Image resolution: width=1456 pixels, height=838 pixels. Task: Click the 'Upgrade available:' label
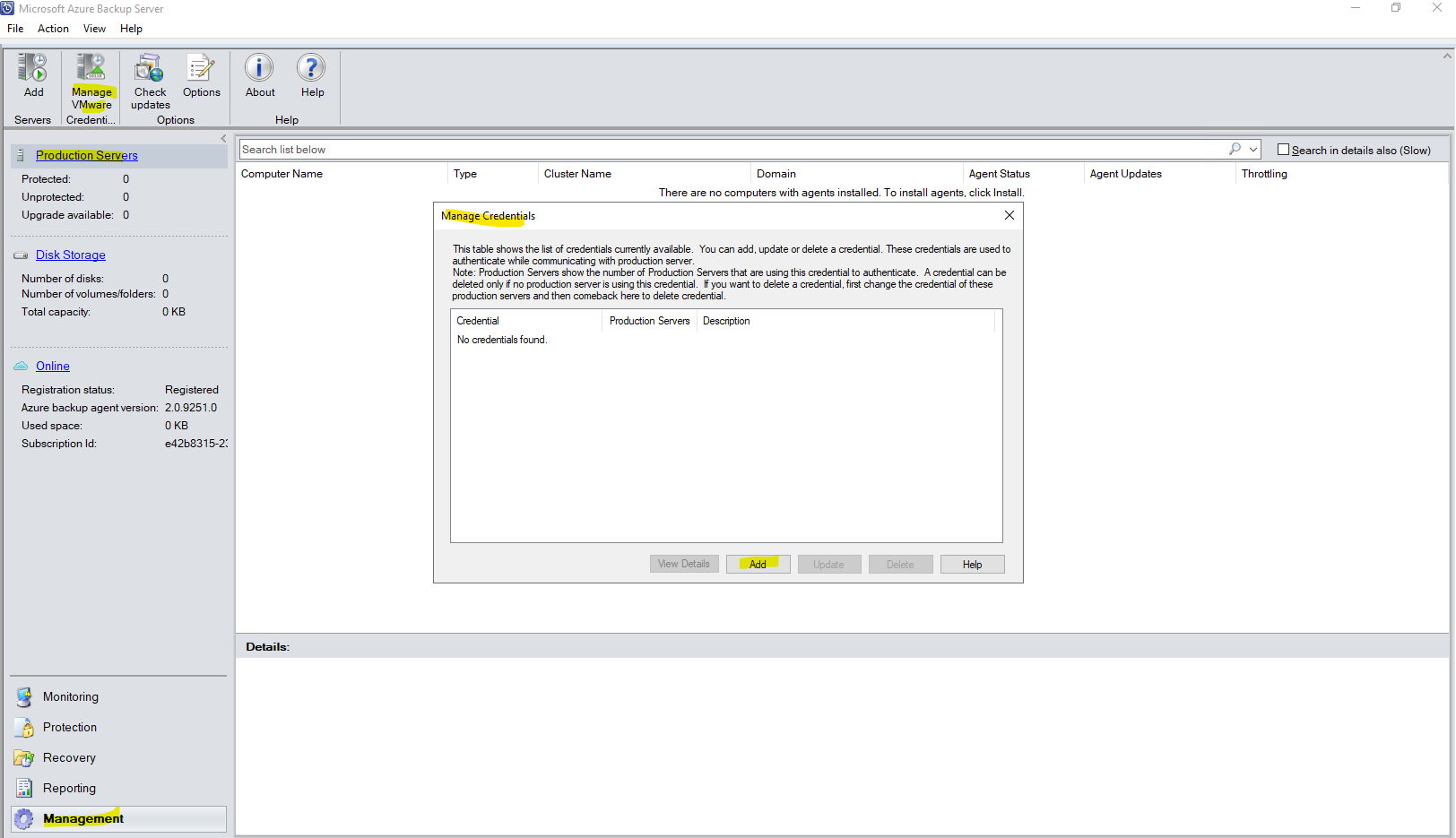pos(67,215)
